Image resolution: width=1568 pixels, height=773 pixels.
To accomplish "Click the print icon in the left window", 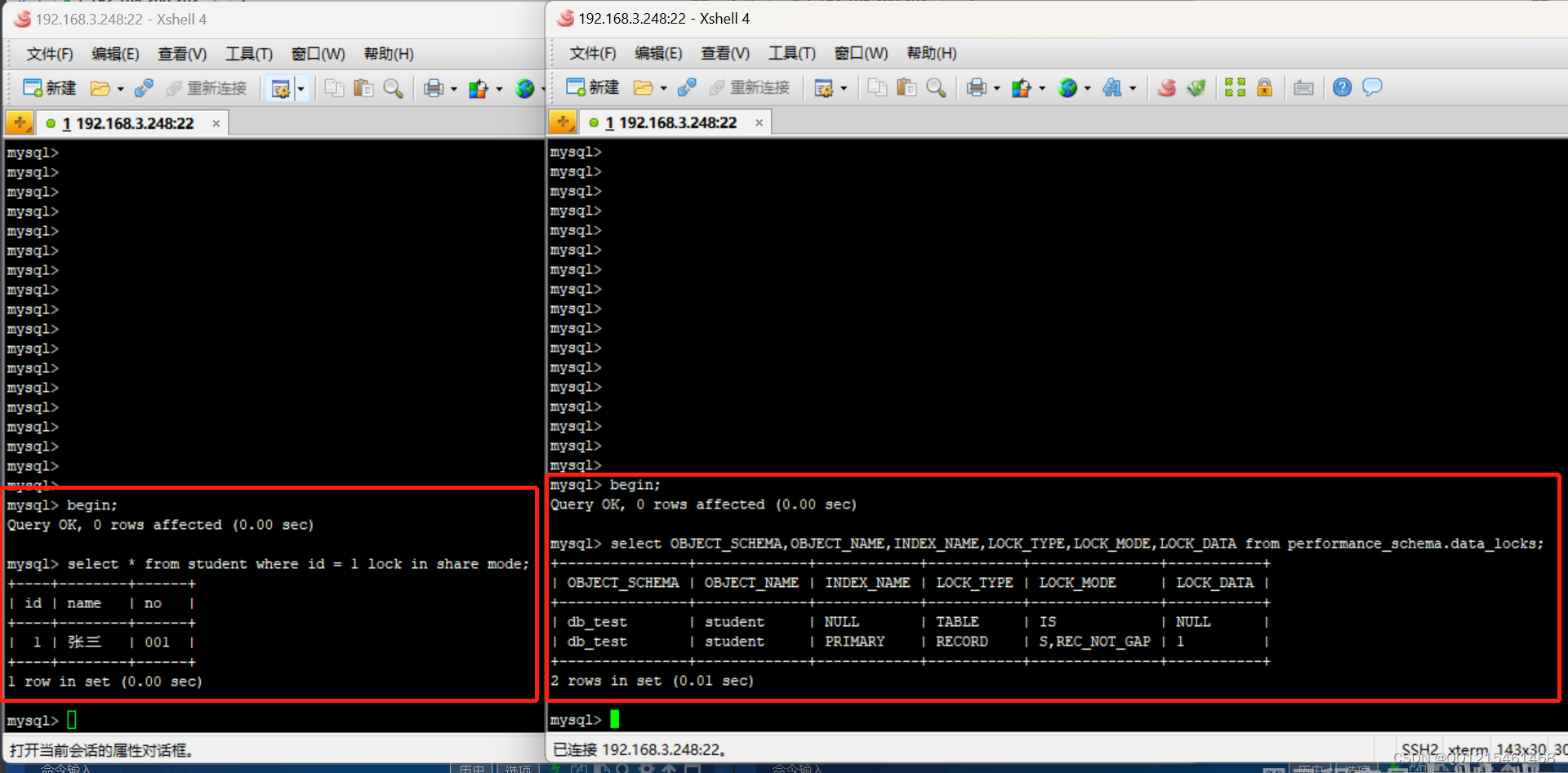I will (x=434, y=88).
